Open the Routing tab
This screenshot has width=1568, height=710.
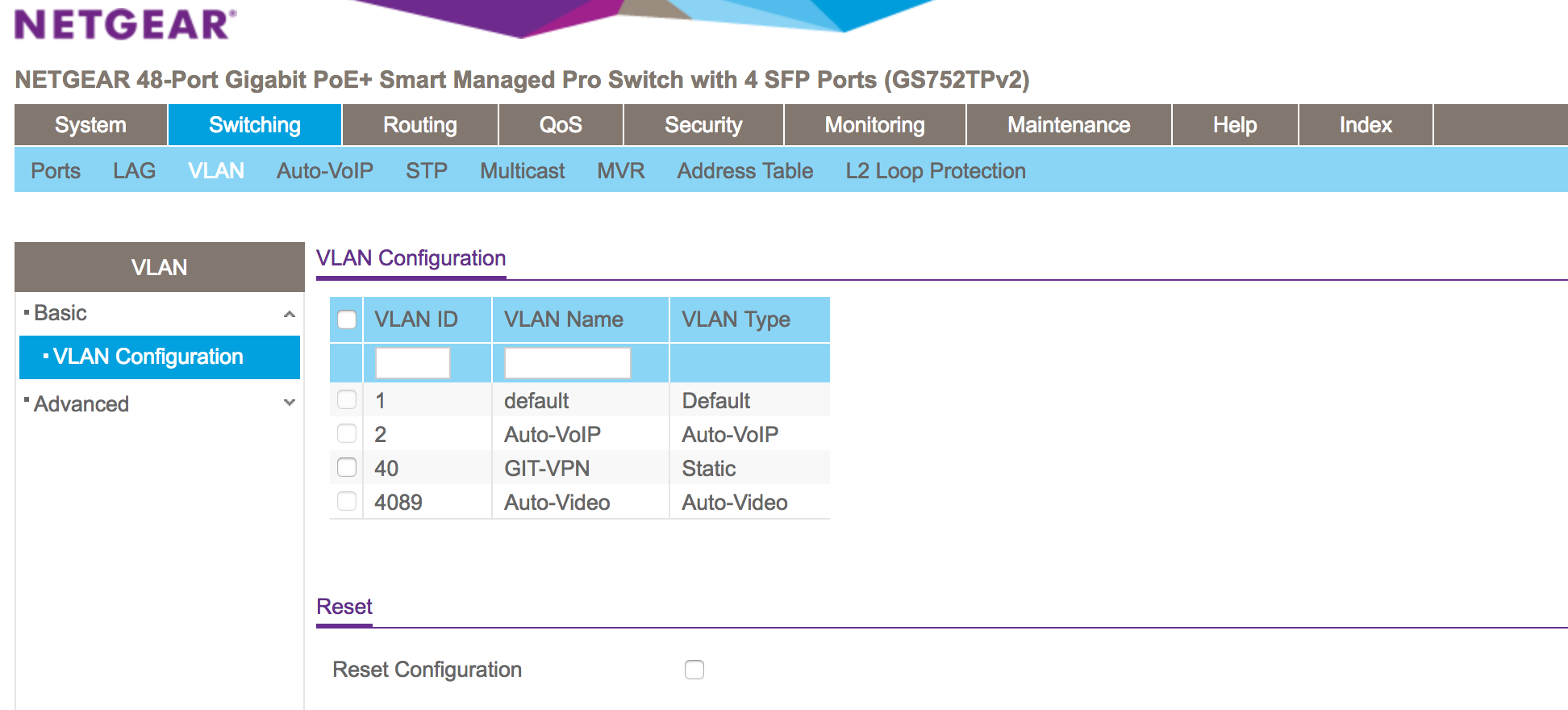click(x=420, y=125)
